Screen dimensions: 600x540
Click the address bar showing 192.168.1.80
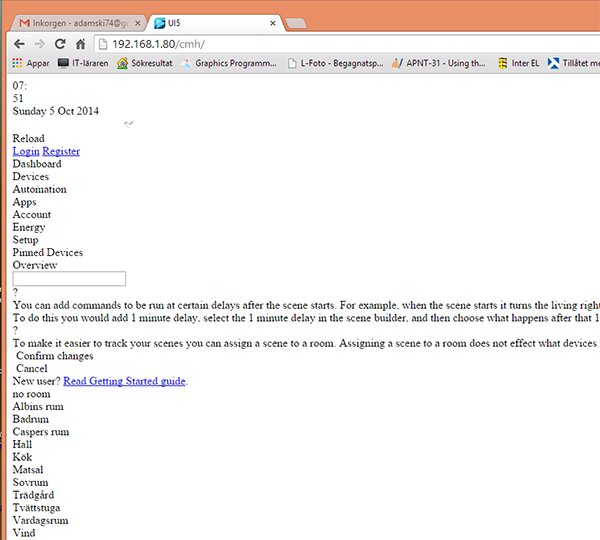[300, 44]
